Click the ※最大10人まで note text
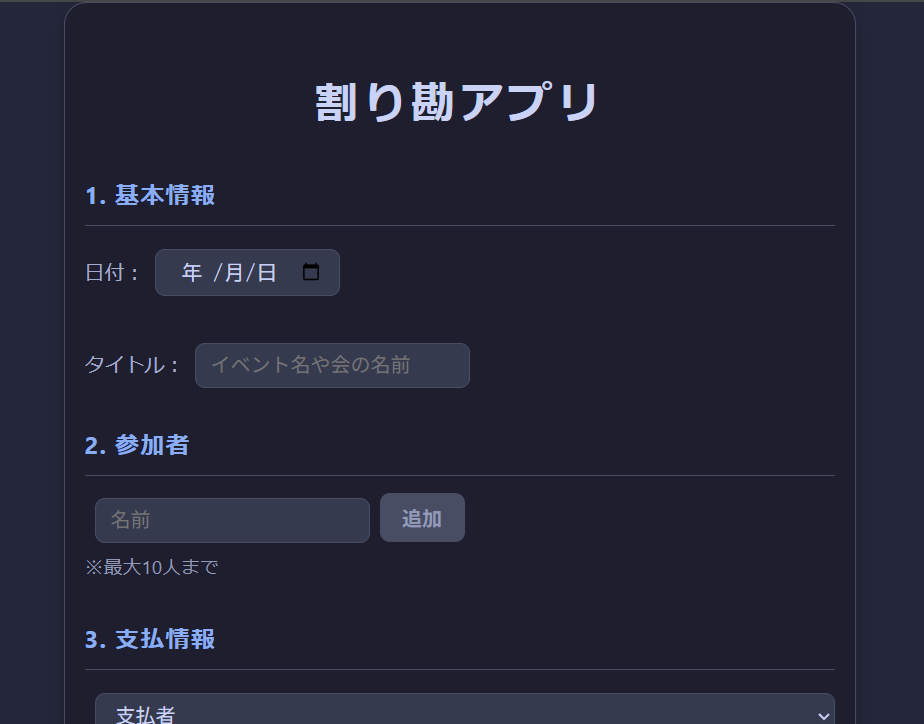This screenshot has height=724, width=924. coord(152,568)
